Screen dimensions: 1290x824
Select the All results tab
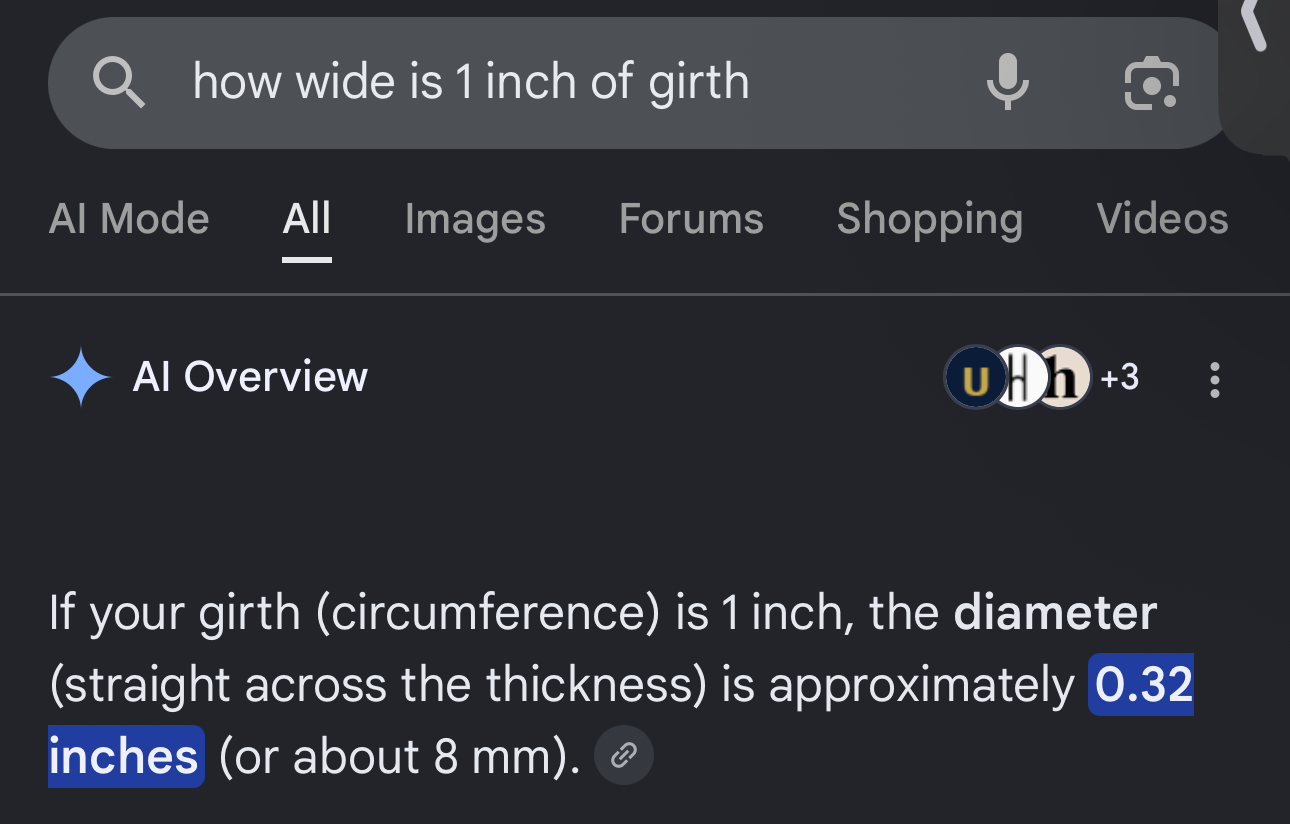coord(307,218)
